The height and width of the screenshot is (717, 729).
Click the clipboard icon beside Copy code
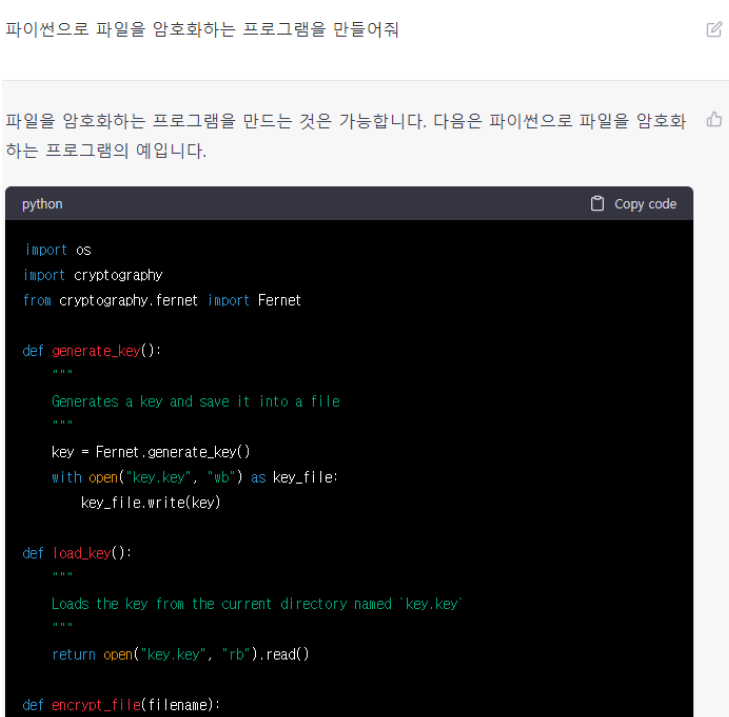click(597, 204)
